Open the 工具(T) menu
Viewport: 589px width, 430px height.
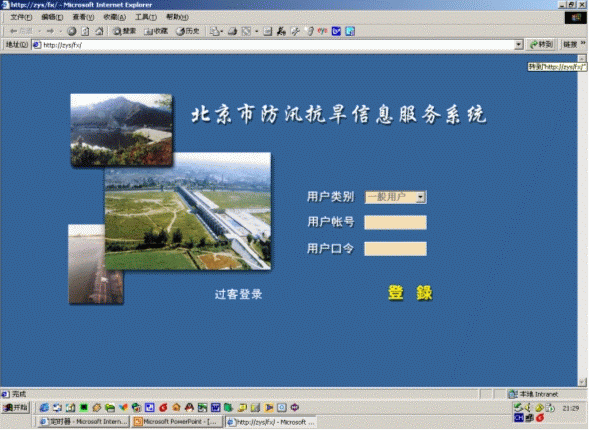(145, 17)
